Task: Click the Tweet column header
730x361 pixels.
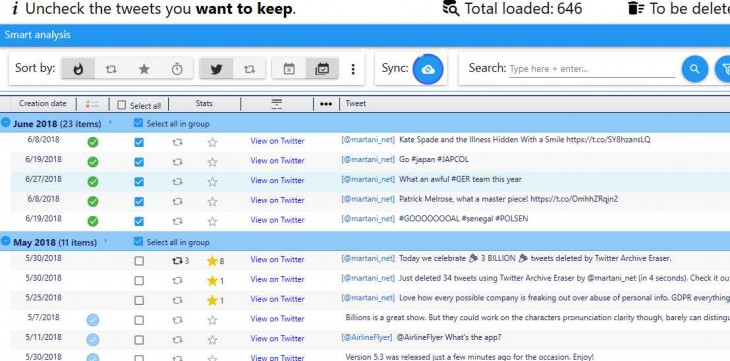Action: (x=356, y=103)
